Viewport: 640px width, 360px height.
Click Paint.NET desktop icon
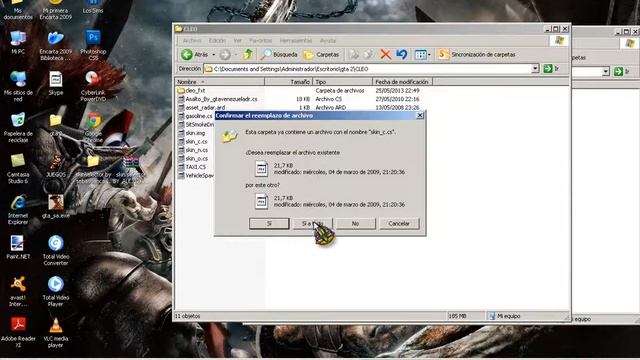click(x=18, y=247)
